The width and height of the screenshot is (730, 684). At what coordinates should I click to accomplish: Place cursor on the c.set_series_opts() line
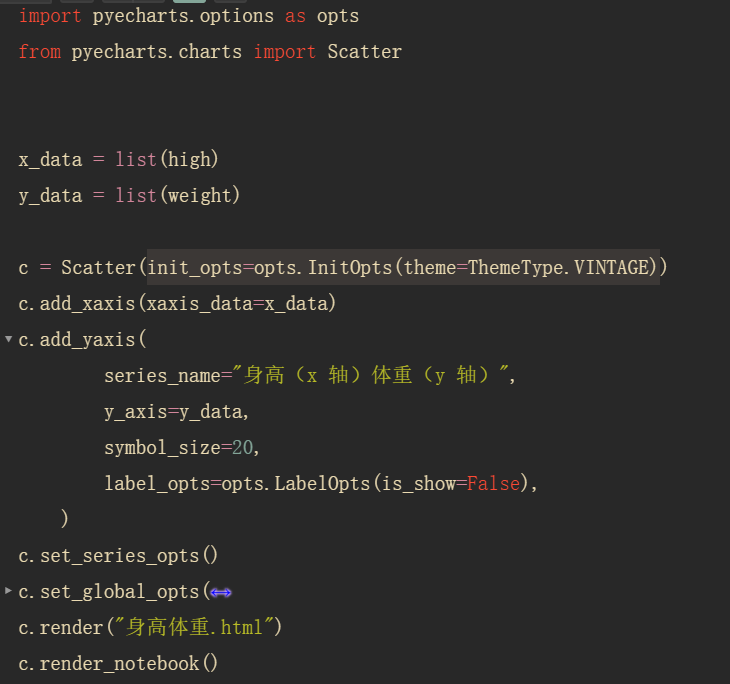coord(118,555)
